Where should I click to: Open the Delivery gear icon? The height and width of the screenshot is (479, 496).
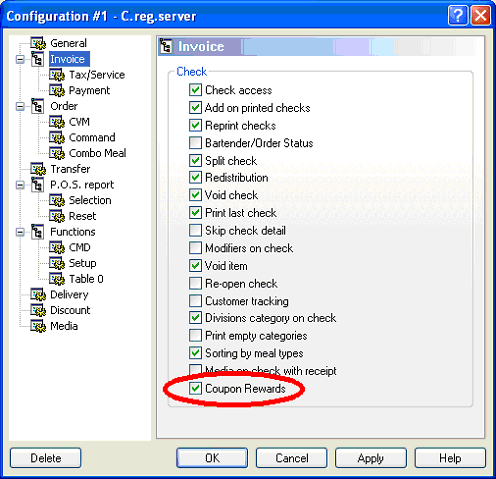coord(38,294)
